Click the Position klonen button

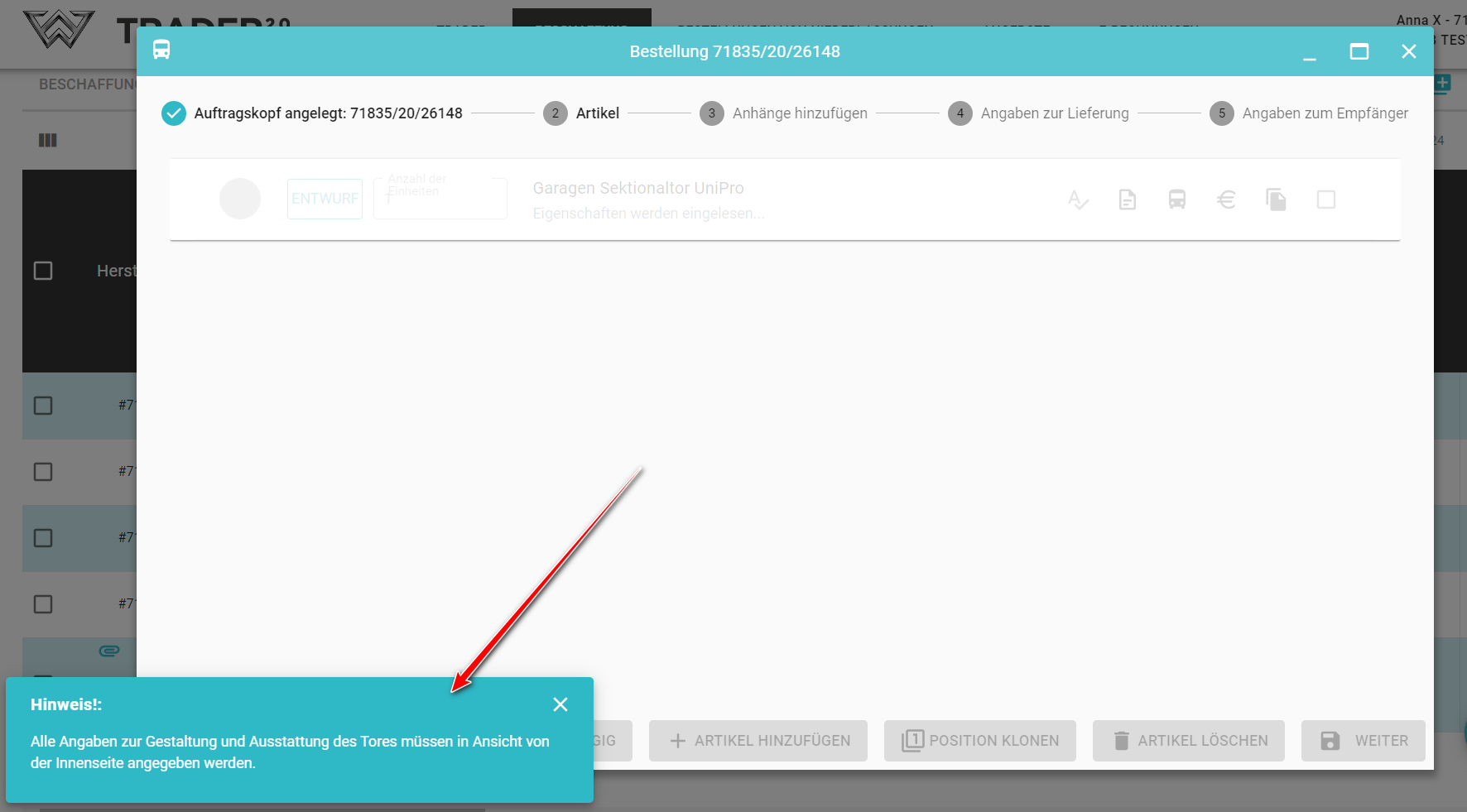click(979, 741)
